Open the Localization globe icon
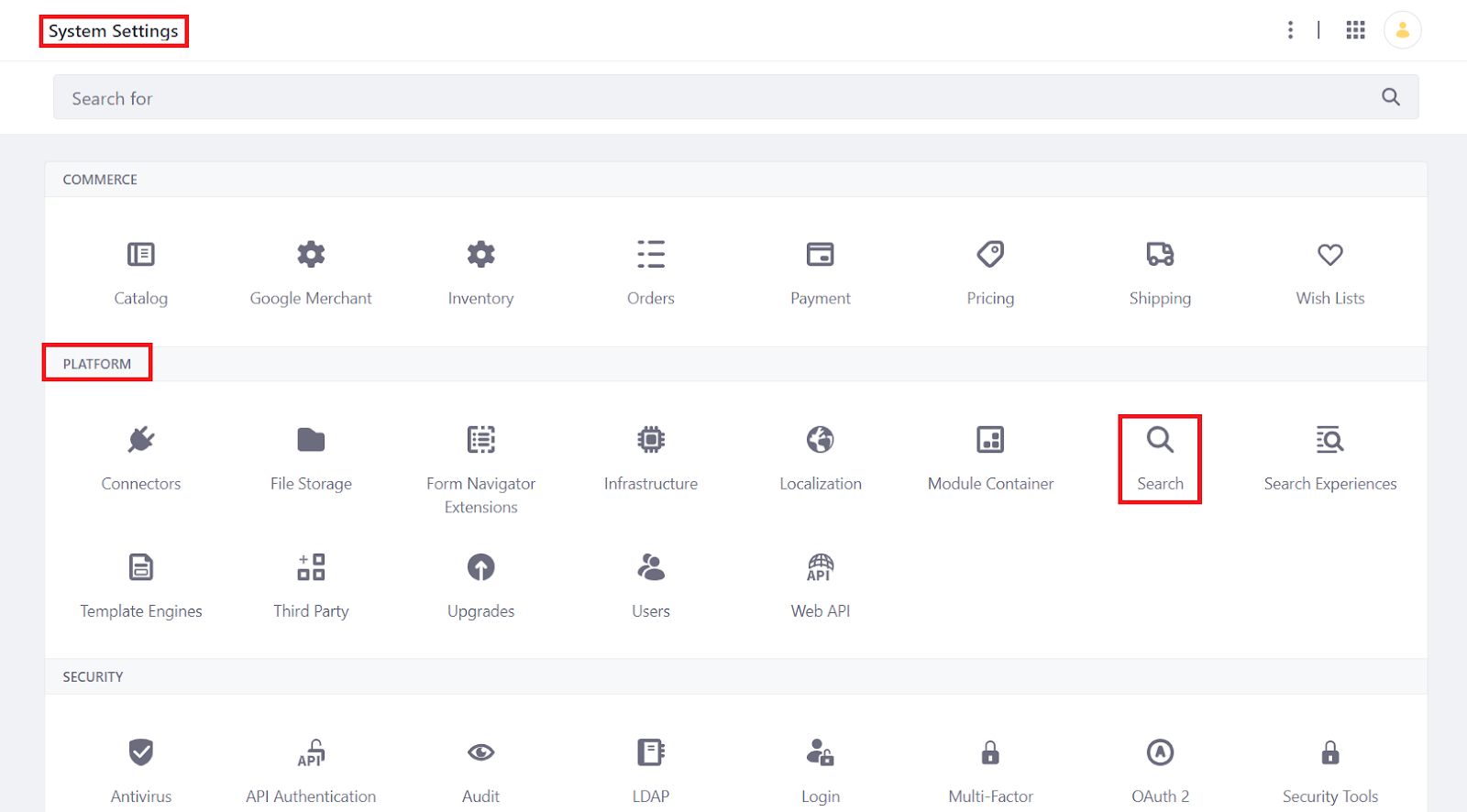 click(821, 440)
